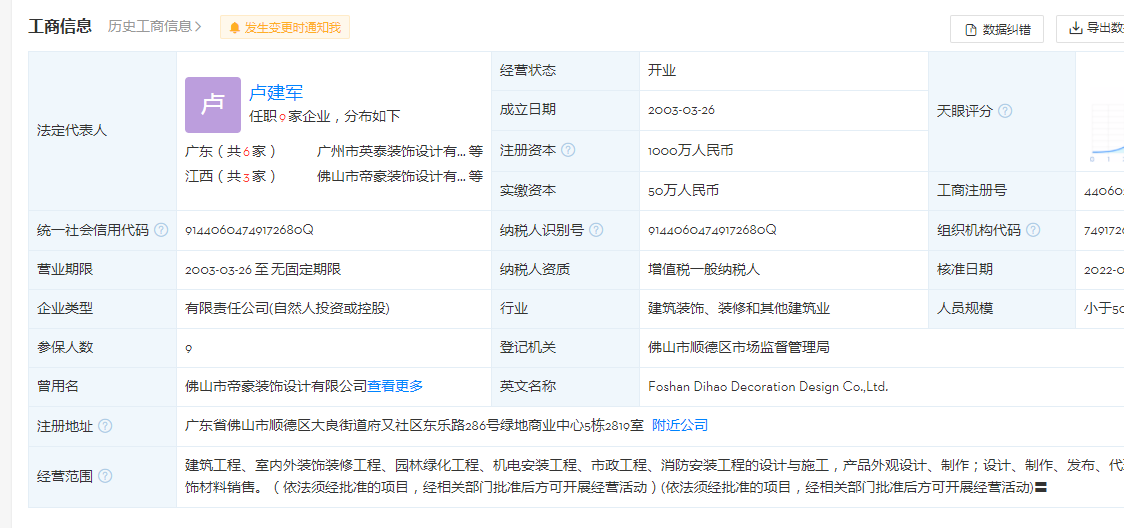Expand the full 经营范围 text
1124x528 pixels.
click(1041, 488)
